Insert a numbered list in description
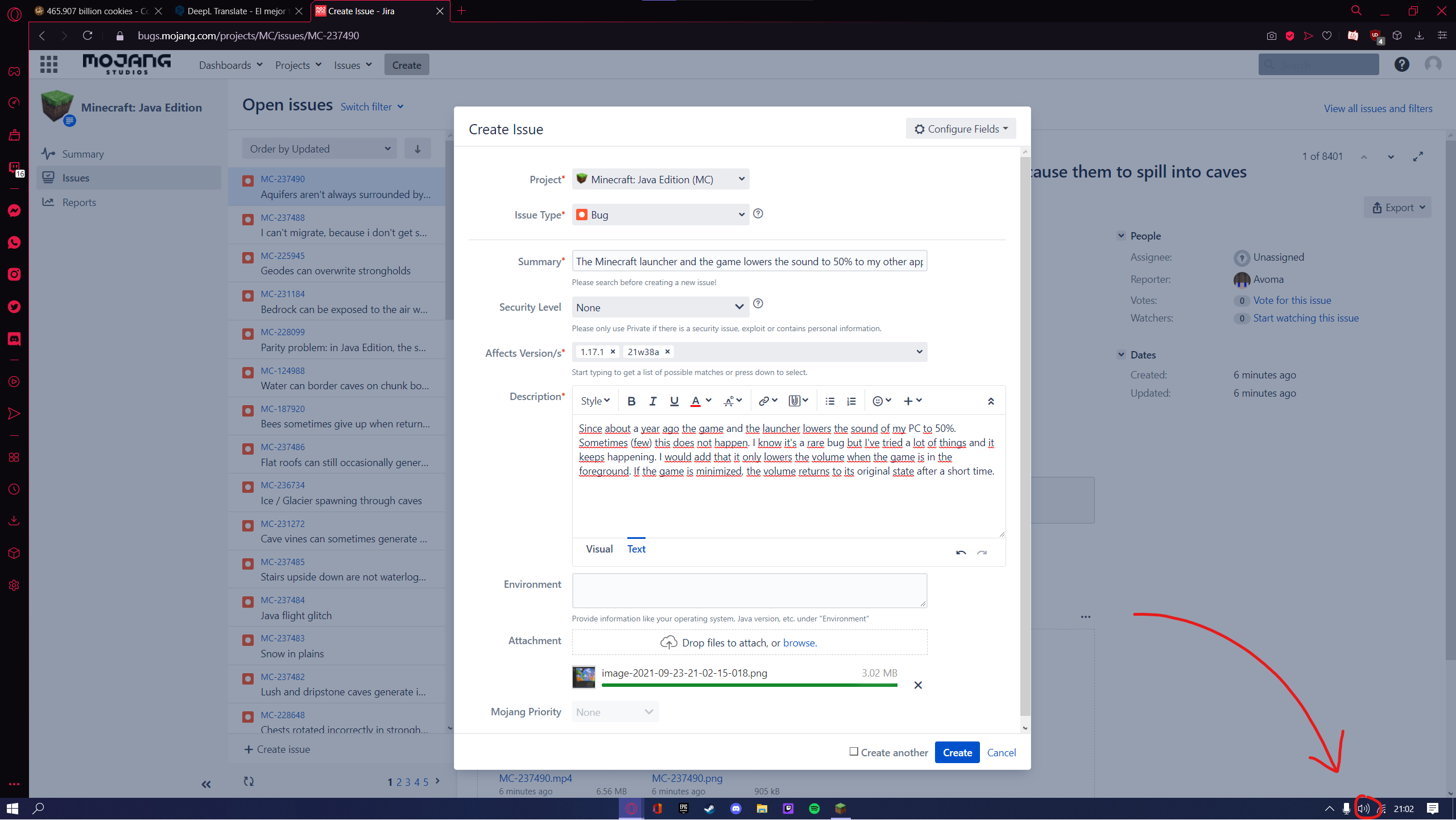This screenshot has height=820, width=1456. pyautogui.click(x=851, y=401)
